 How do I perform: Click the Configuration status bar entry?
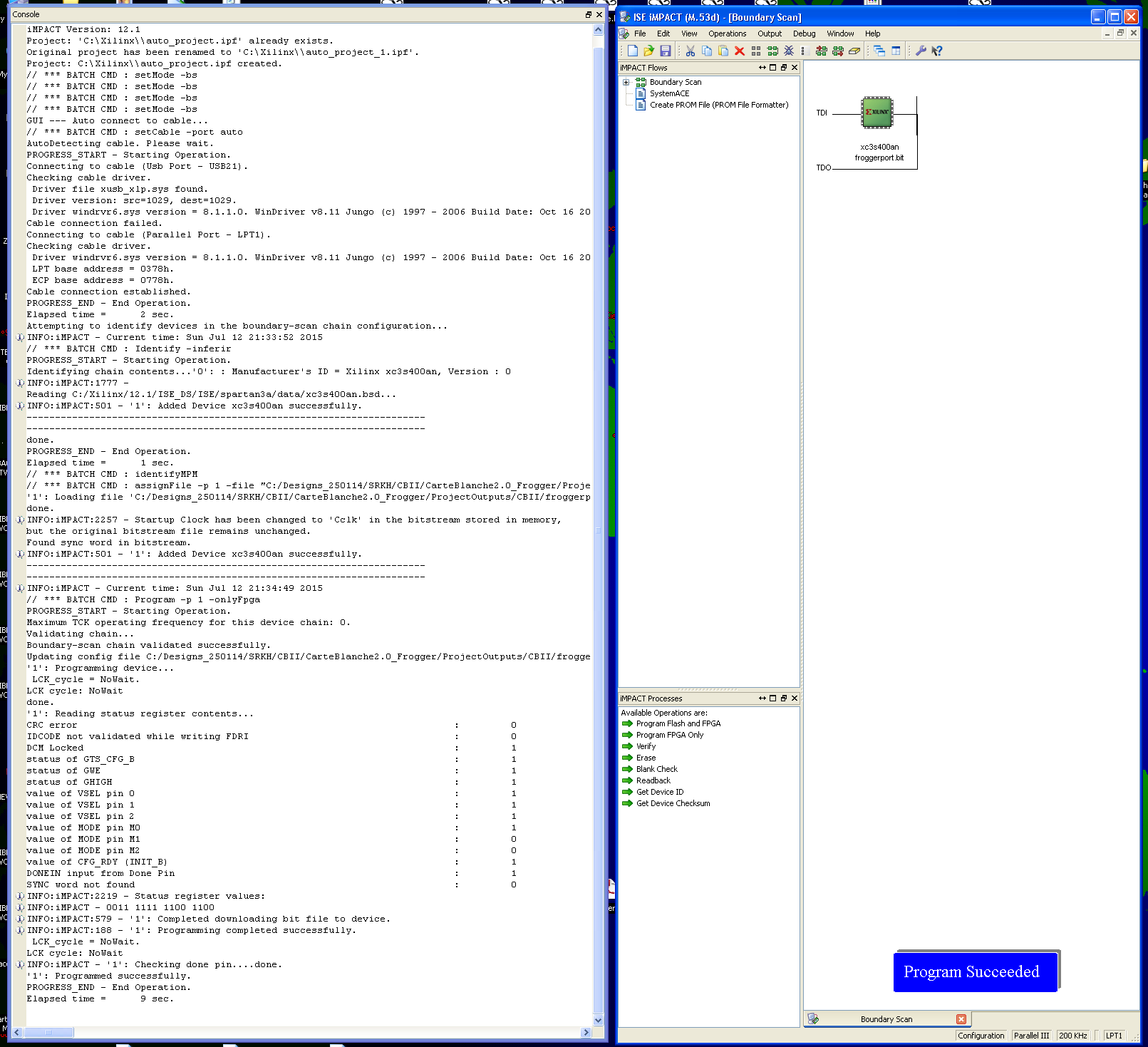click(x=981, y=1036)
